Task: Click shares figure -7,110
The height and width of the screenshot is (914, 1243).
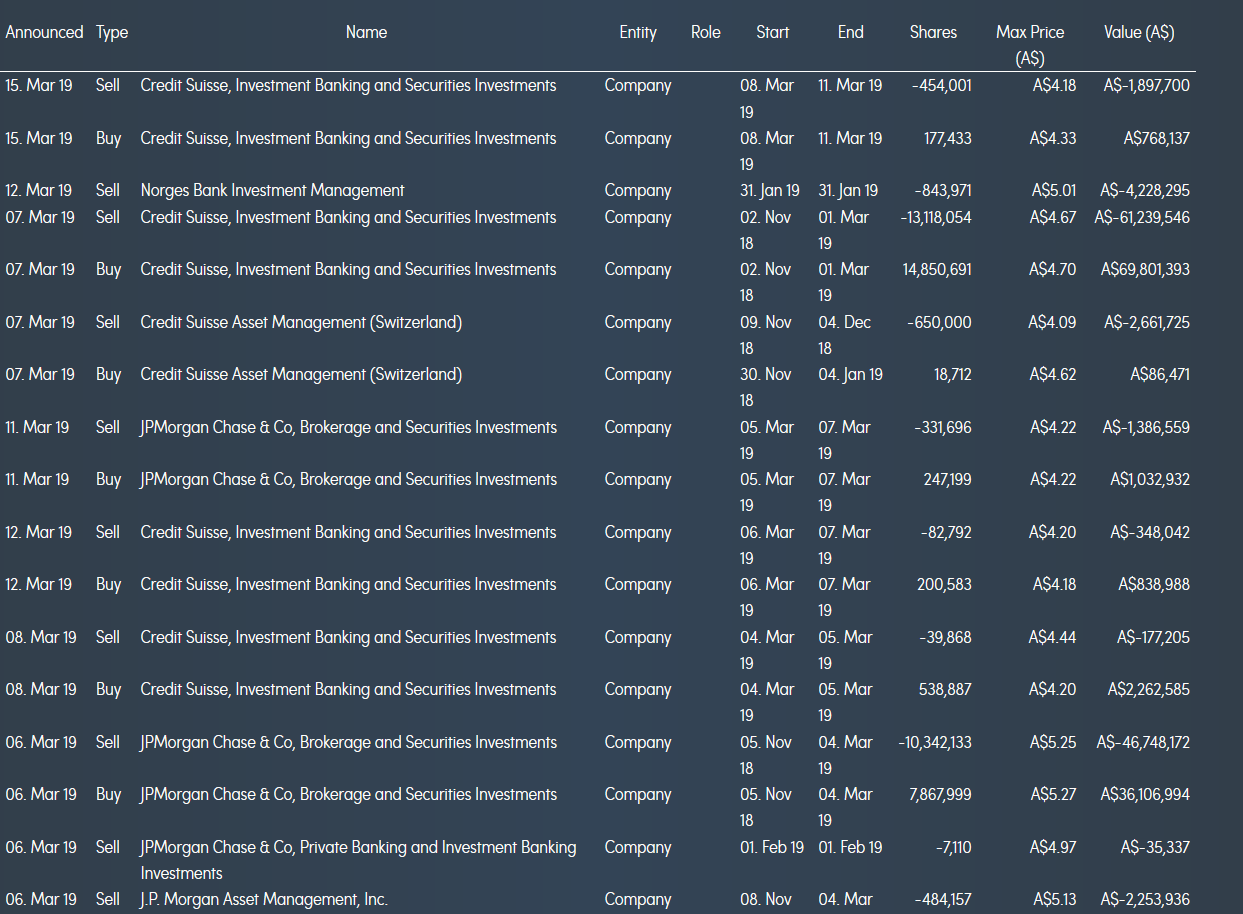Action: (x=954, y=847)
